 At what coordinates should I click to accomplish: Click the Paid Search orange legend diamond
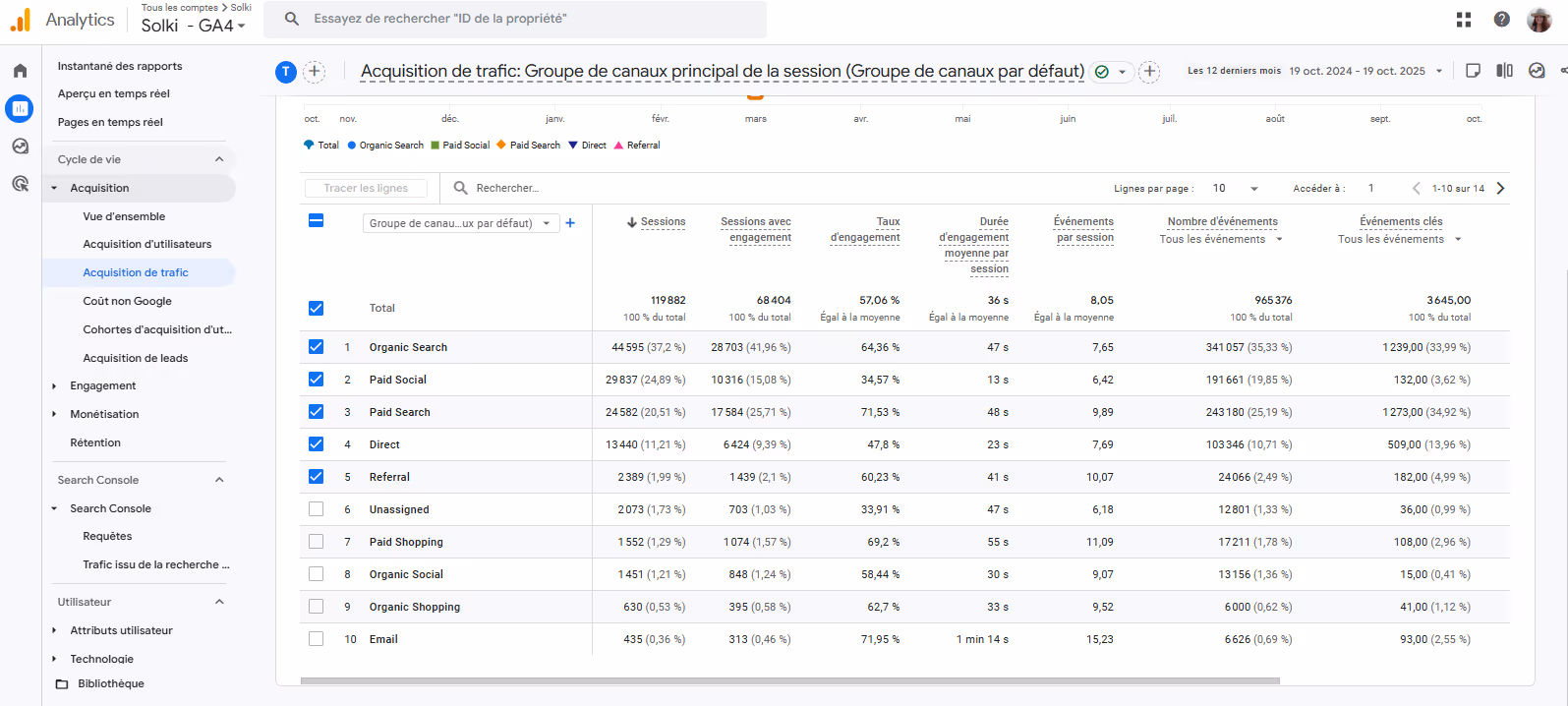(x=501, y=145)
